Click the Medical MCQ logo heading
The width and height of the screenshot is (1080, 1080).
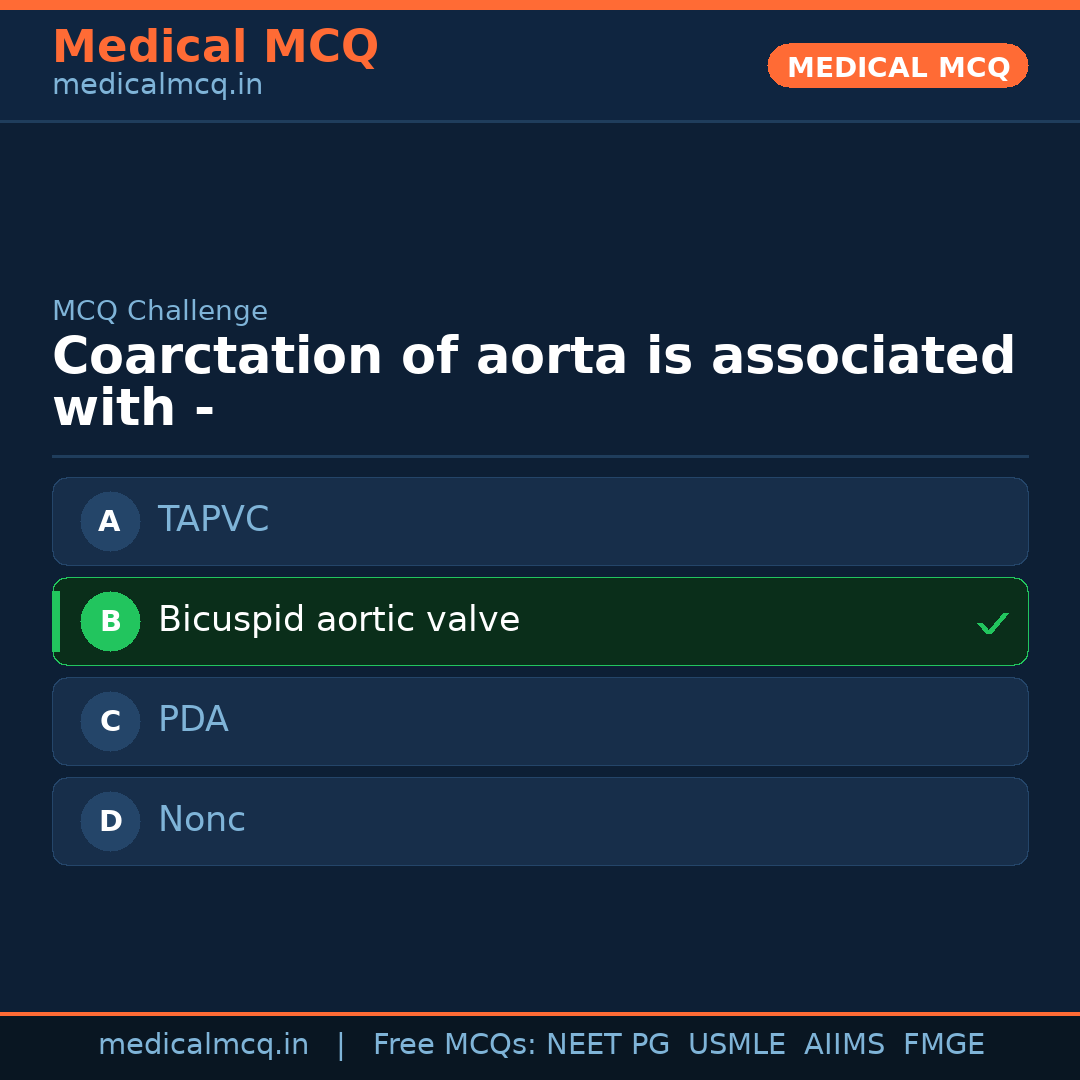215,46
